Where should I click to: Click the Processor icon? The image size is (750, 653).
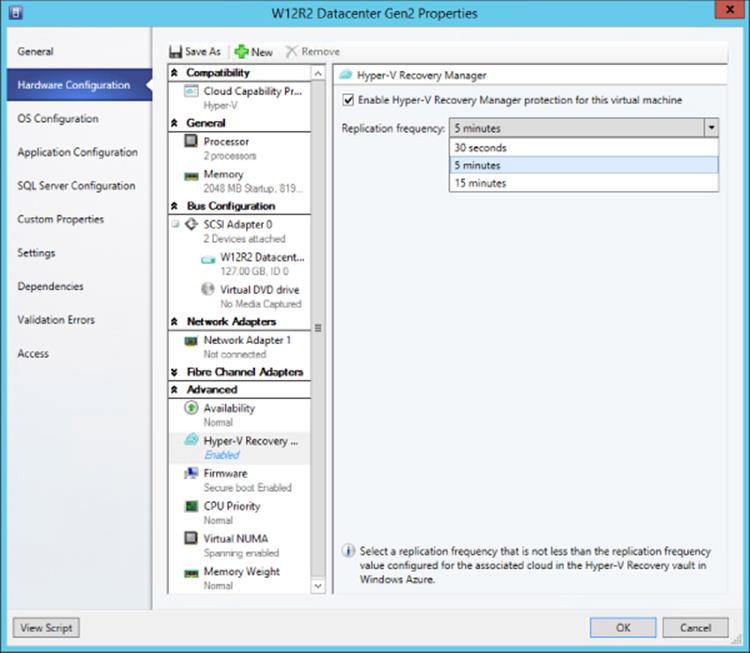tap(191, 141)
